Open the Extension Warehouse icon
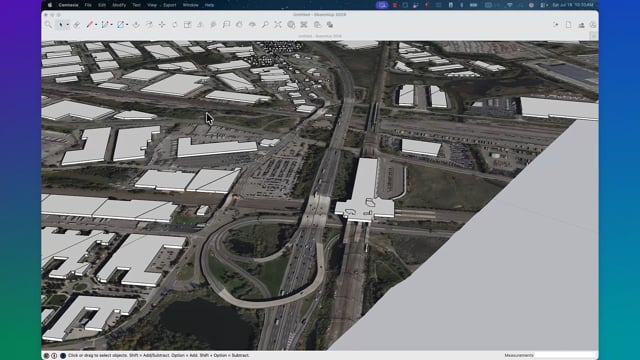Viewport: 640px width, 360px height. click(x=304, y=25)
